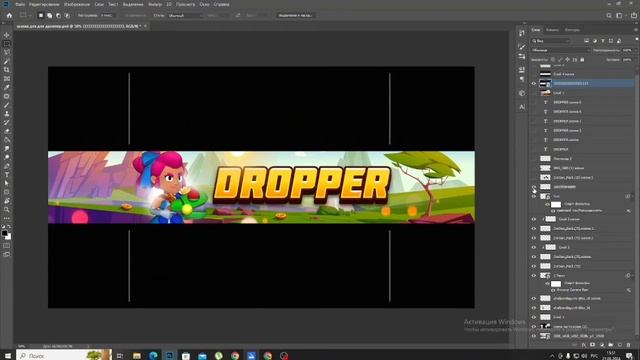The image size is (640, 360).
Task: Open the selection Style dropdown Обычный
Action: click(x=185, y=16)
